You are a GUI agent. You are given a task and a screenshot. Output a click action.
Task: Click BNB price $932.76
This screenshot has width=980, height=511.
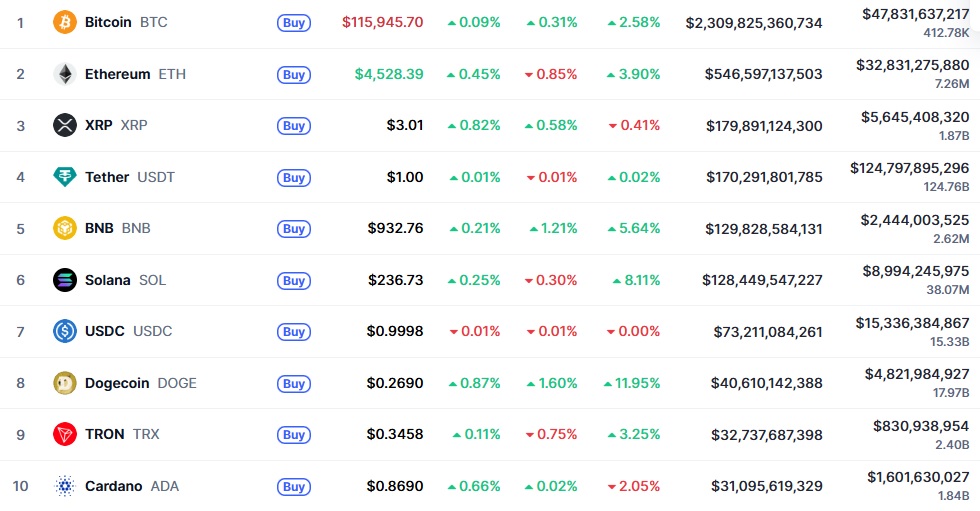click(x=396, y=229)
